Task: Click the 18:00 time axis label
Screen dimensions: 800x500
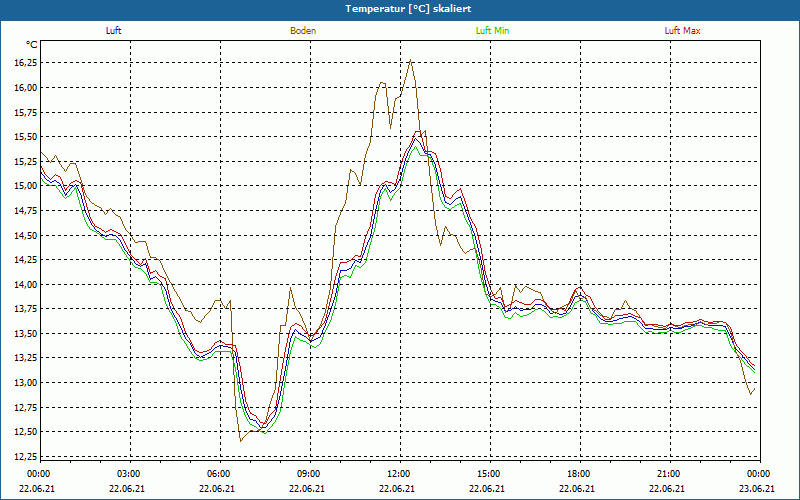Action: tap(580, 474)
